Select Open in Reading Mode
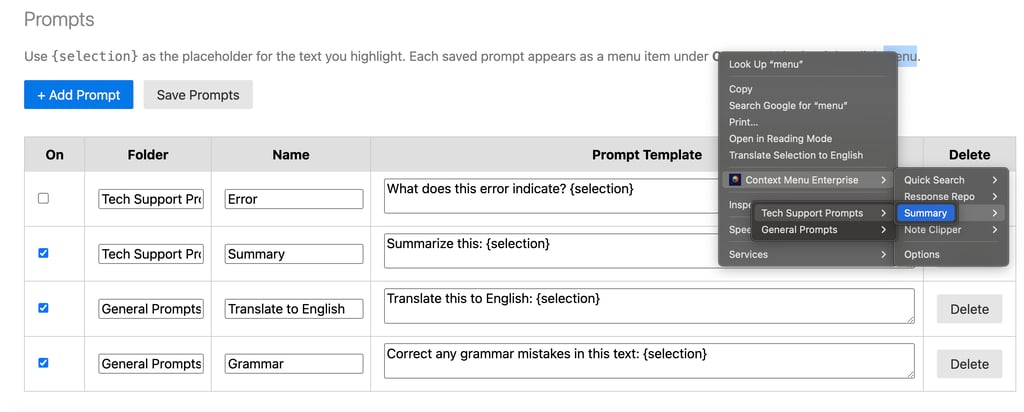The image size is (1024, 412). [780, 139]
